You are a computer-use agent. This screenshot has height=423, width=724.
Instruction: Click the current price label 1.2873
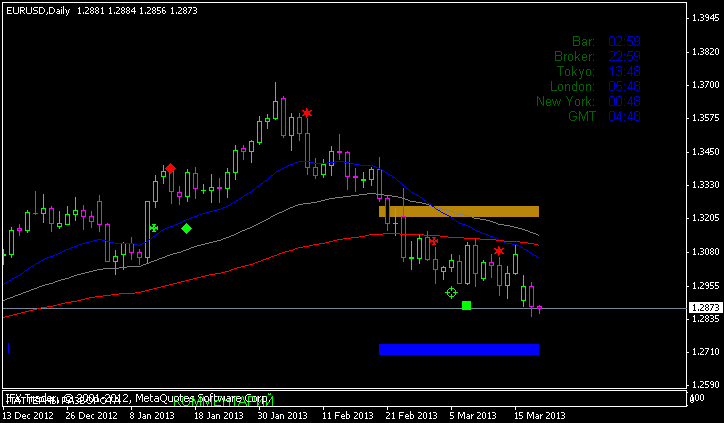[x=706, y=308]
